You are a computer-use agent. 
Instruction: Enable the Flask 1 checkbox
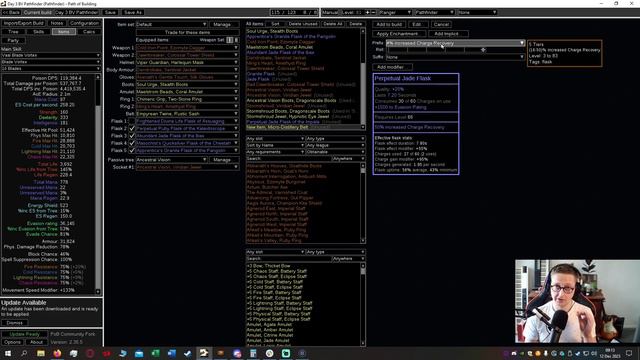[132, 121]
